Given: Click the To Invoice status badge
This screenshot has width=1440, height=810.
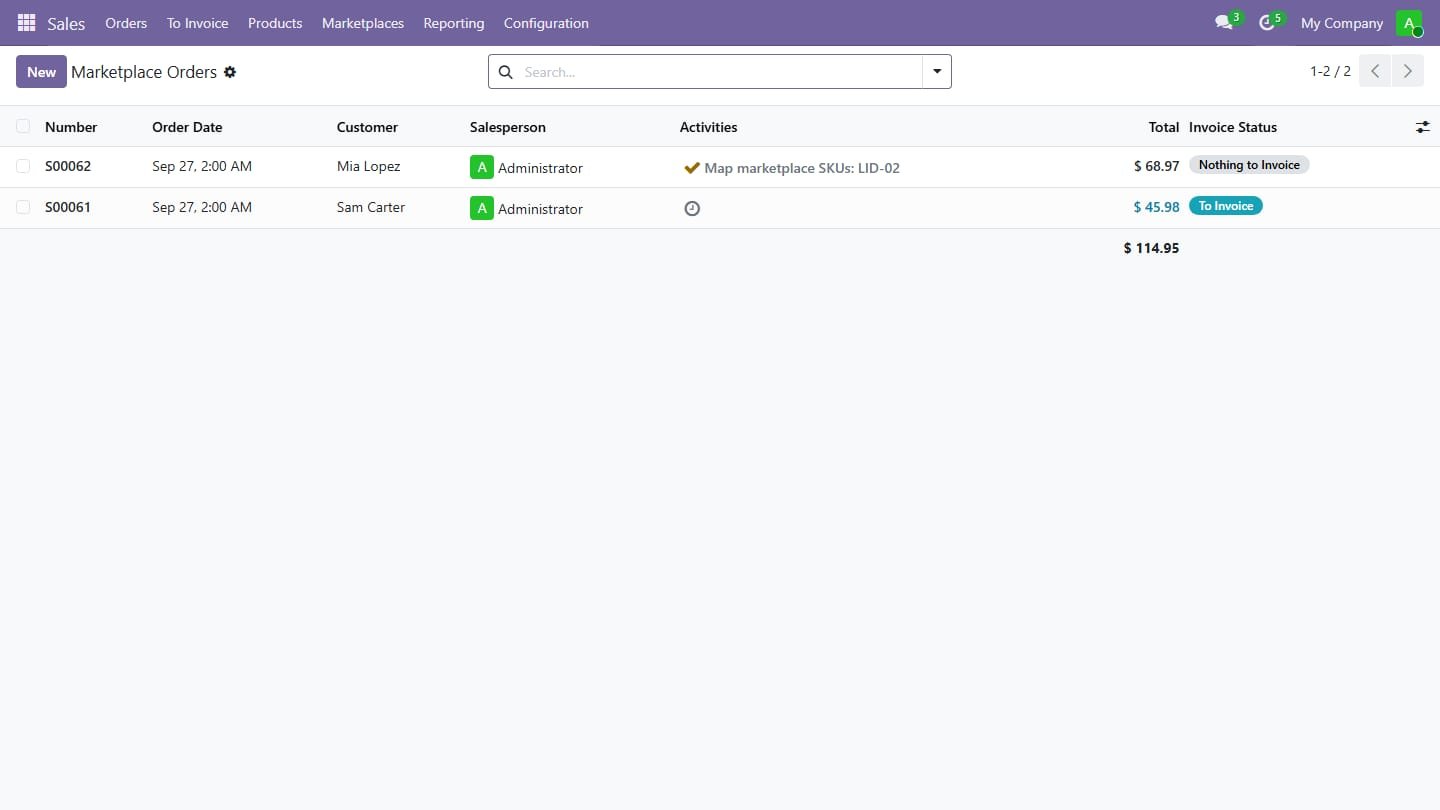Looking at the screenshot, I should [1226, 206].
